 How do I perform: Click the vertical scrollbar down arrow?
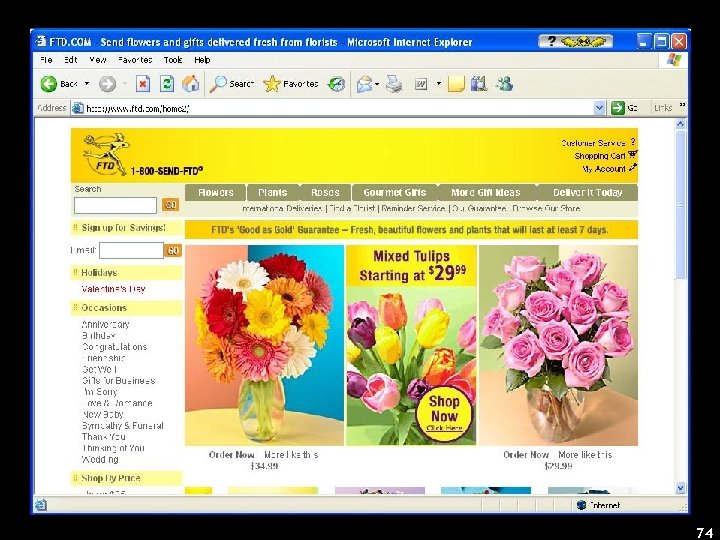coord(681,488)
